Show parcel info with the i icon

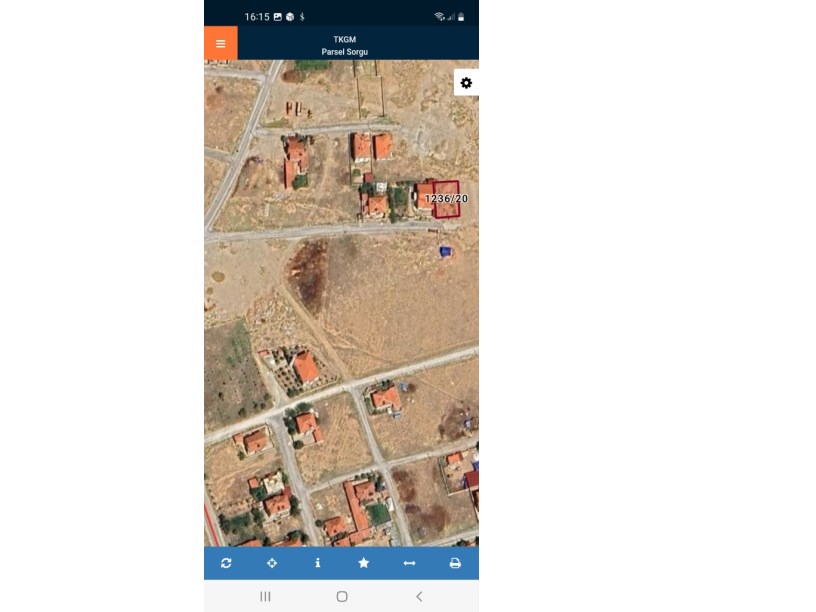[x=317, y=563]
